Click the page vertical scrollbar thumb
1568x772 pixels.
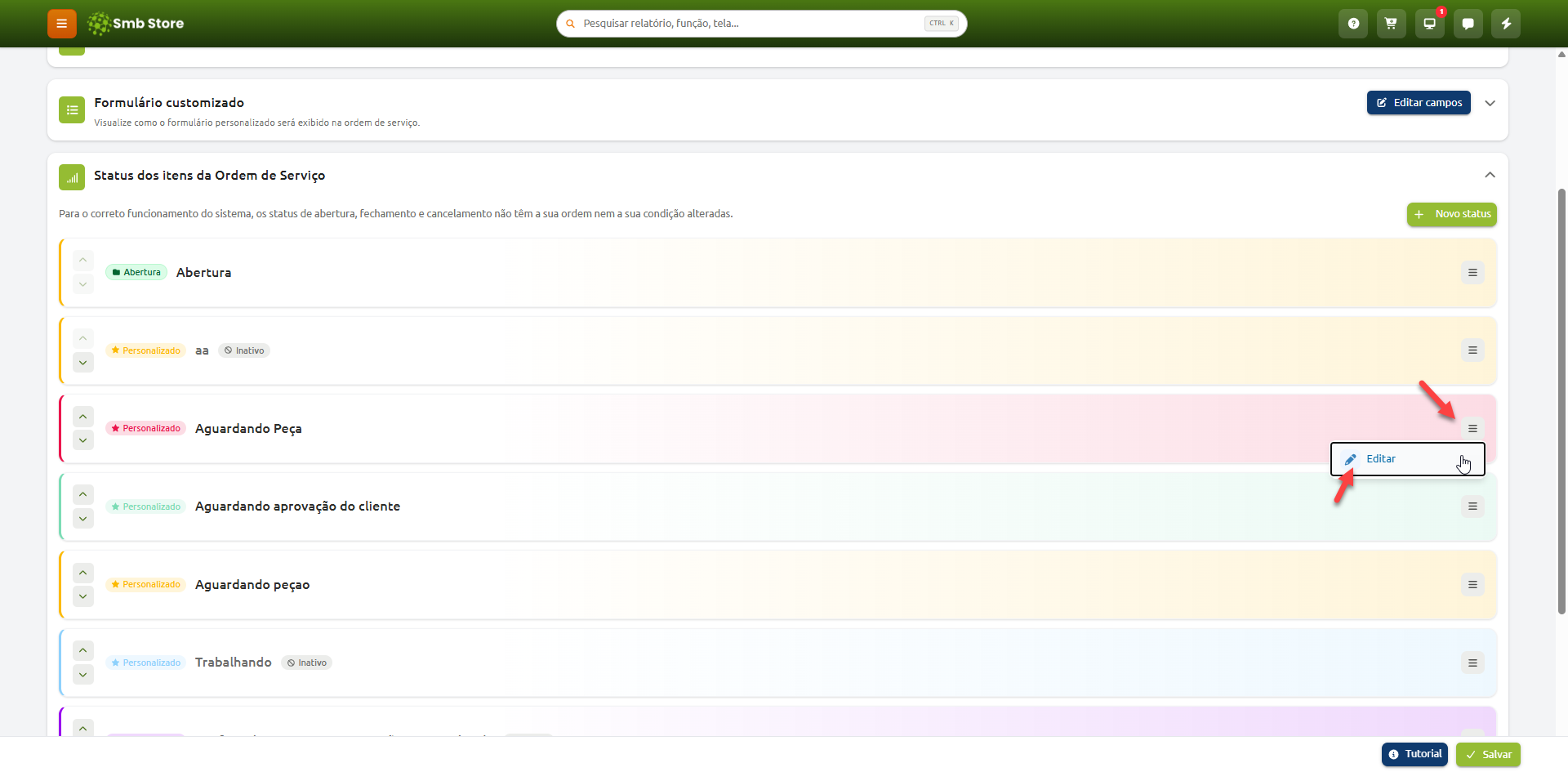point(1561,400)
